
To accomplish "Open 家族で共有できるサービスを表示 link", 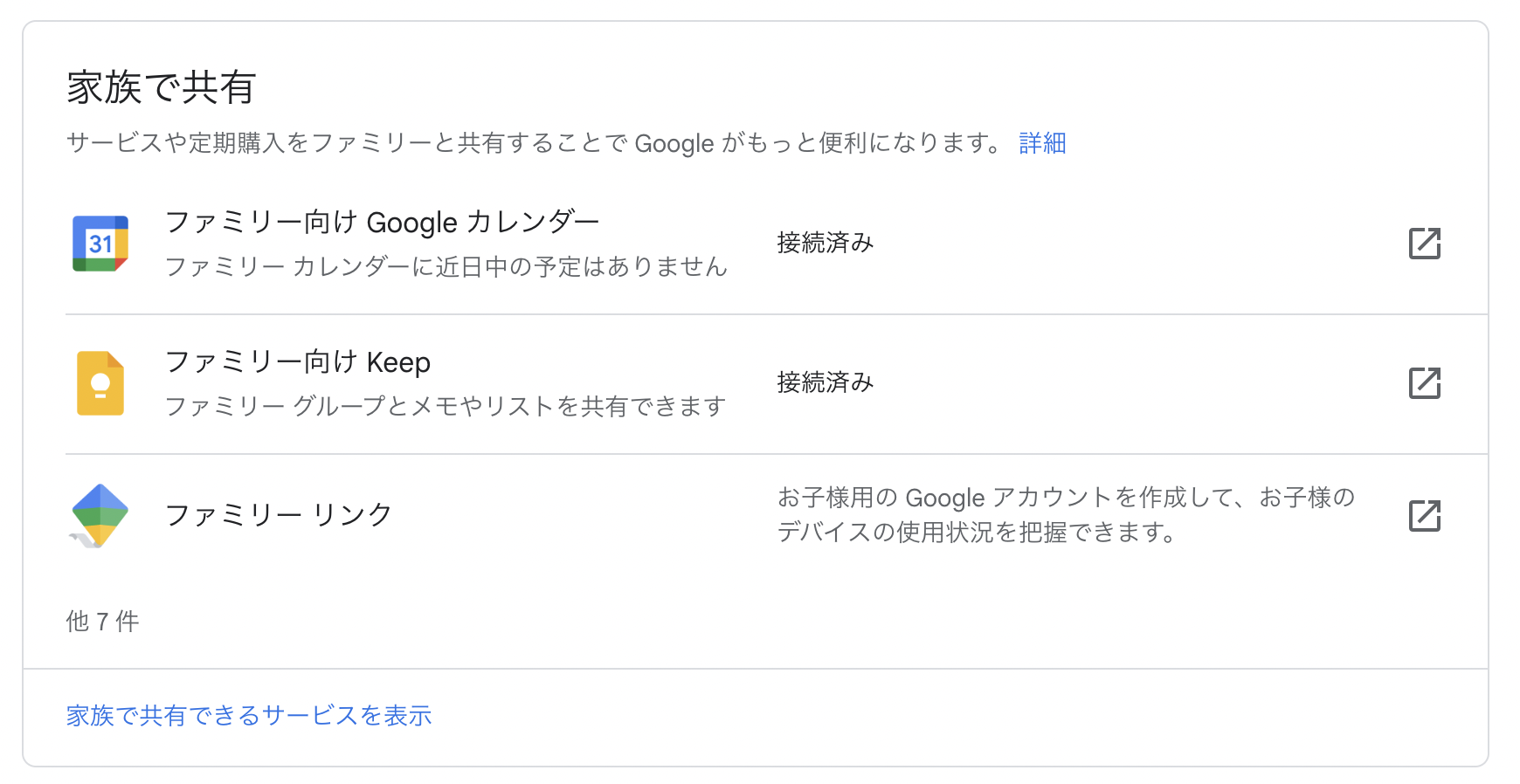I will click(x=249, y=715).
